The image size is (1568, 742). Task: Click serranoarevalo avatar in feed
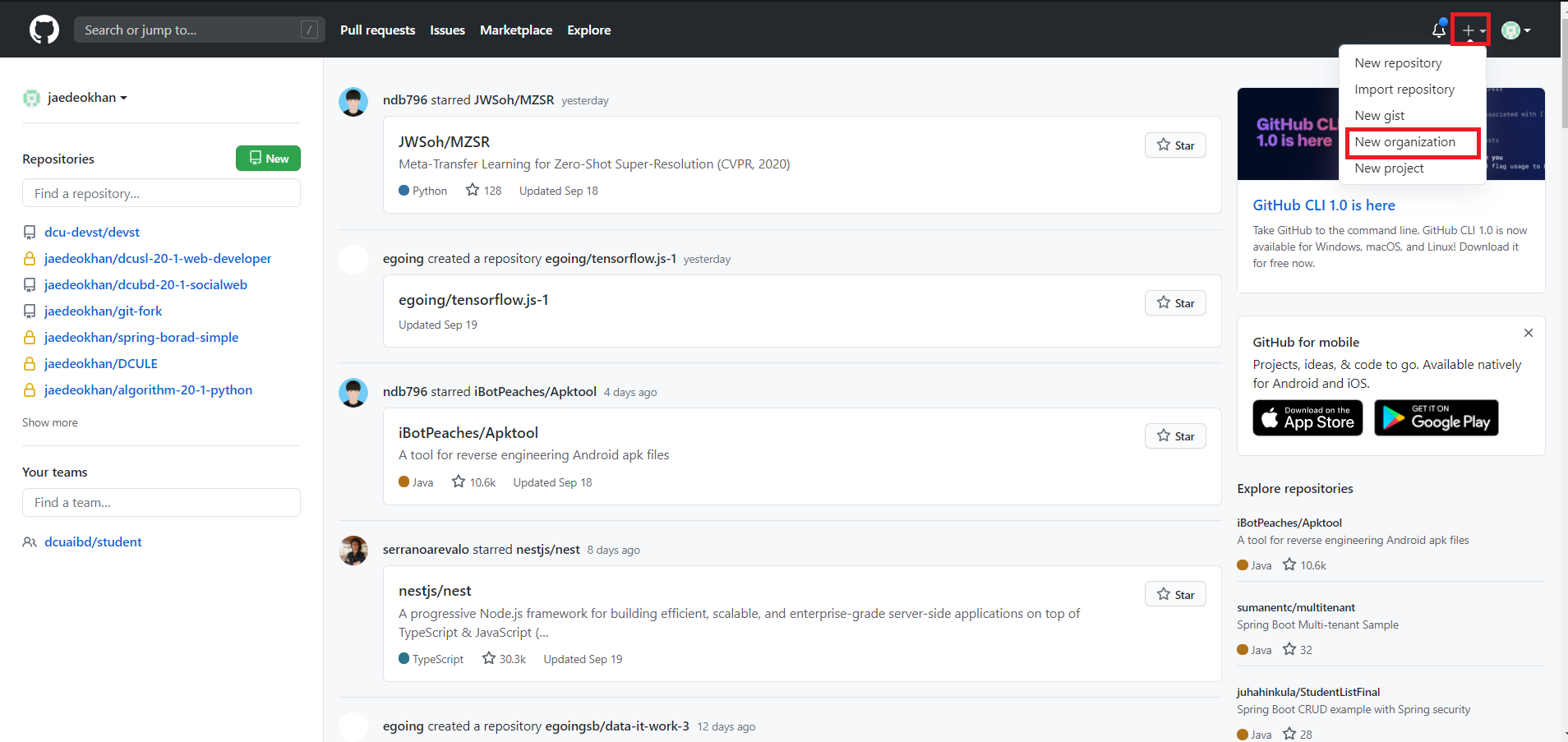(x=353, y=551)
